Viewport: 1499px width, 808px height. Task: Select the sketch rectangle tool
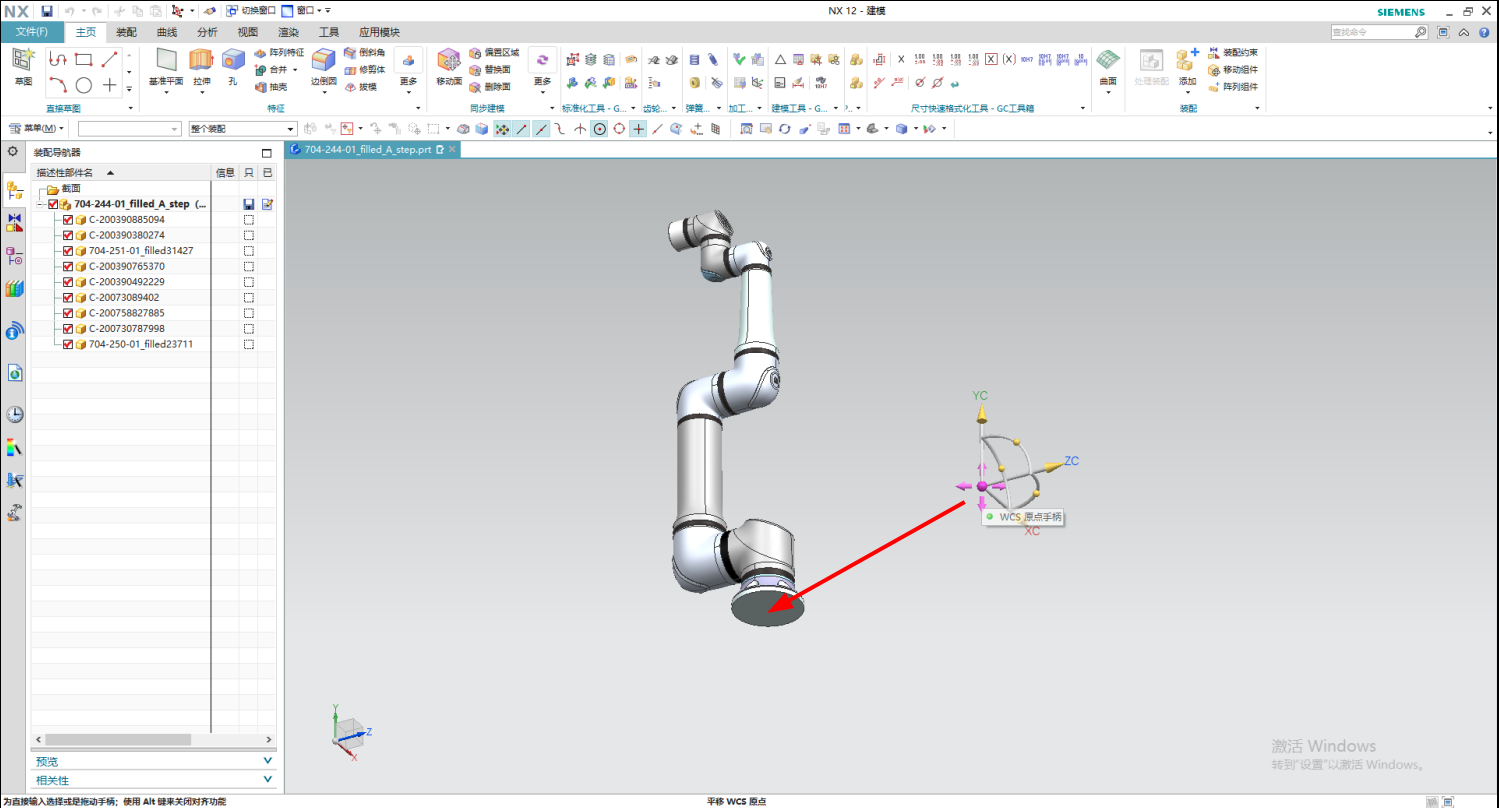84,60
